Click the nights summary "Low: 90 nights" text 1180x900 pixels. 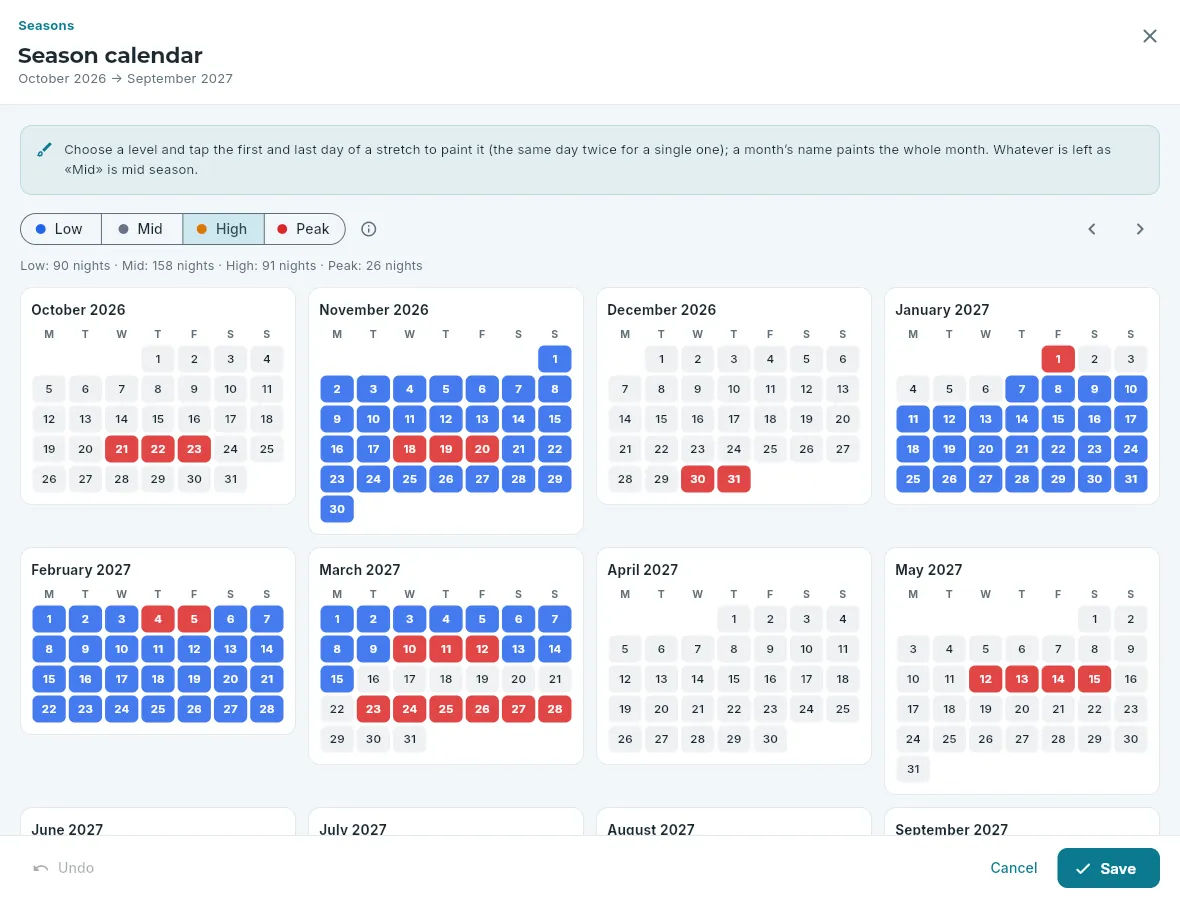[65, 266]
